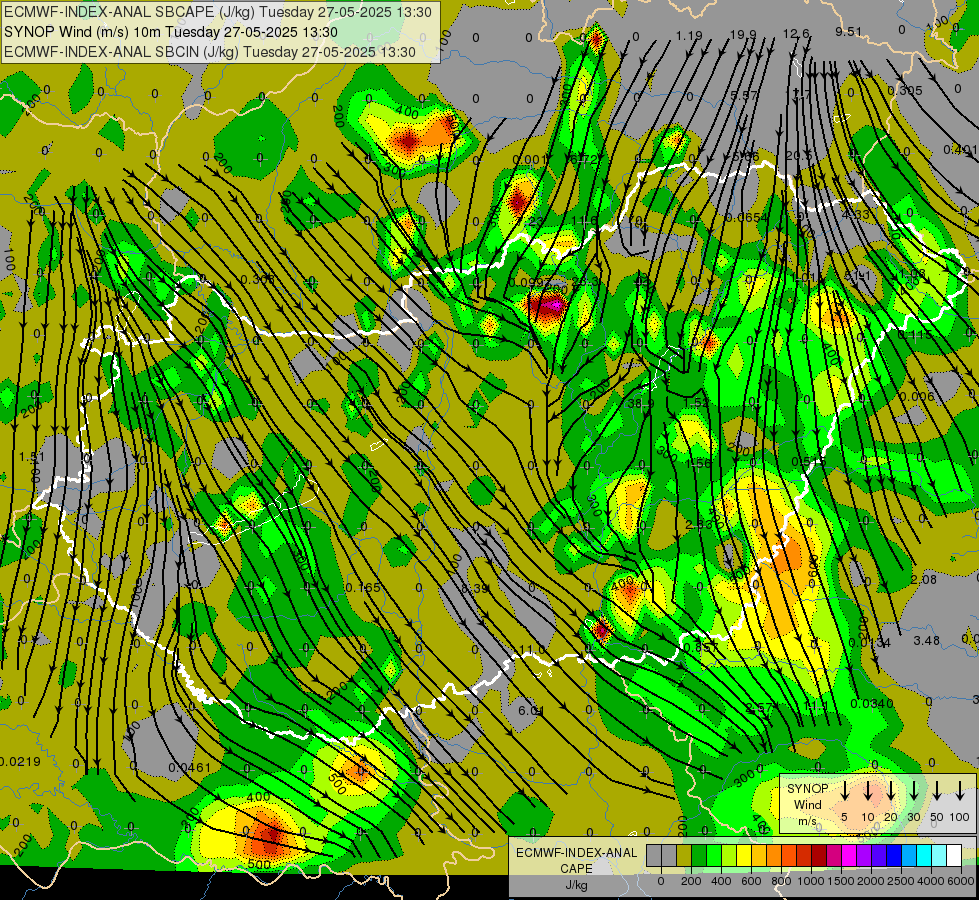979x900 pixels.
Task: Click the '8.39' map value
Action: pos(475,588)
